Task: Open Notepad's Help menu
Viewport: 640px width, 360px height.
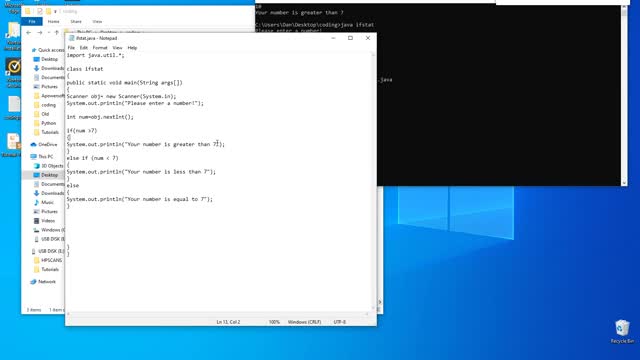Action: click(132, 48)
